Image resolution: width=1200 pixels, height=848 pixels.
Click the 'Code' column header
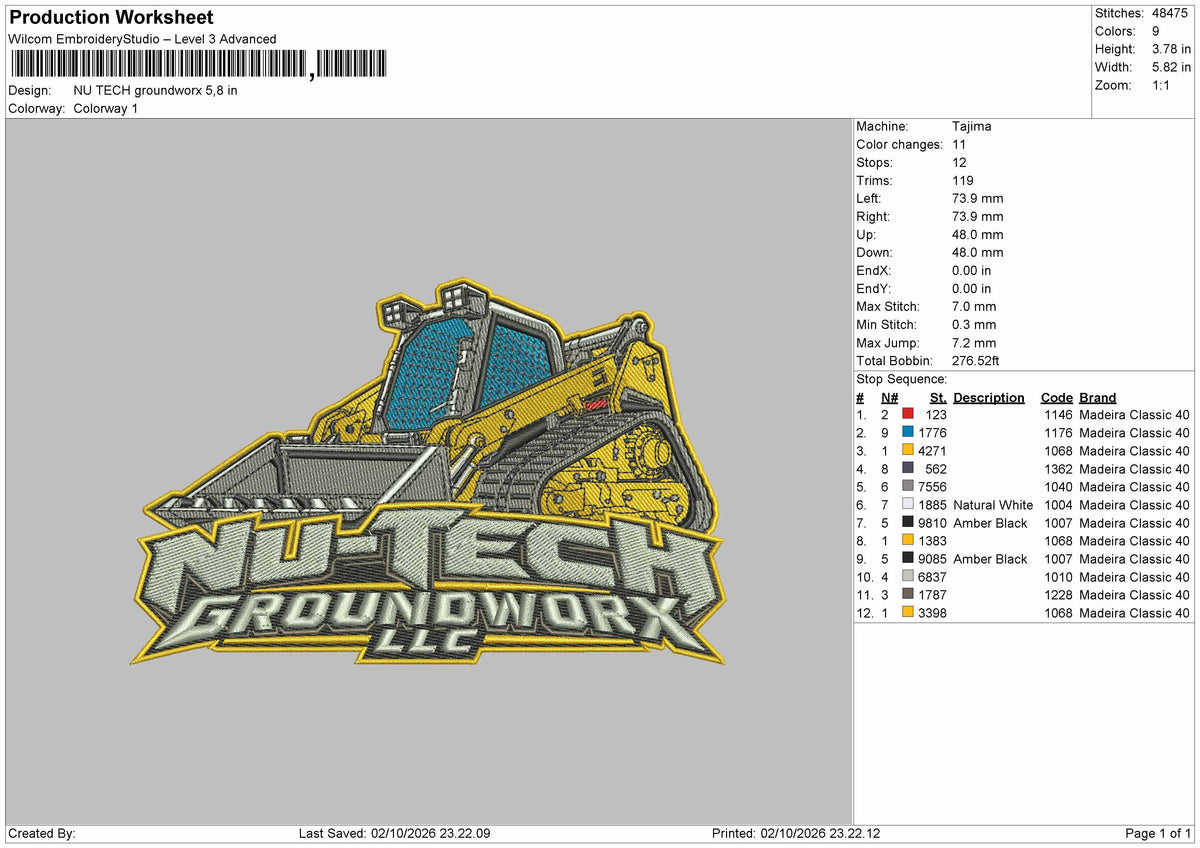point(1056,397)
